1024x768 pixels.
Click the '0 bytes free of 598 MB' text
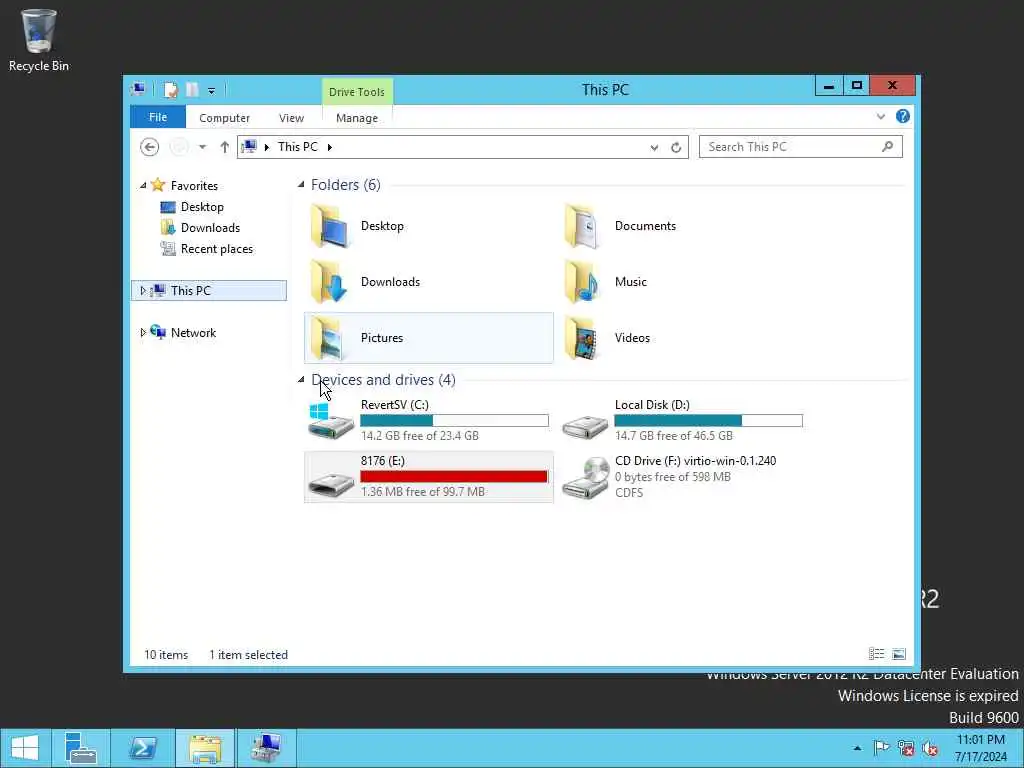tap(673, 477)
